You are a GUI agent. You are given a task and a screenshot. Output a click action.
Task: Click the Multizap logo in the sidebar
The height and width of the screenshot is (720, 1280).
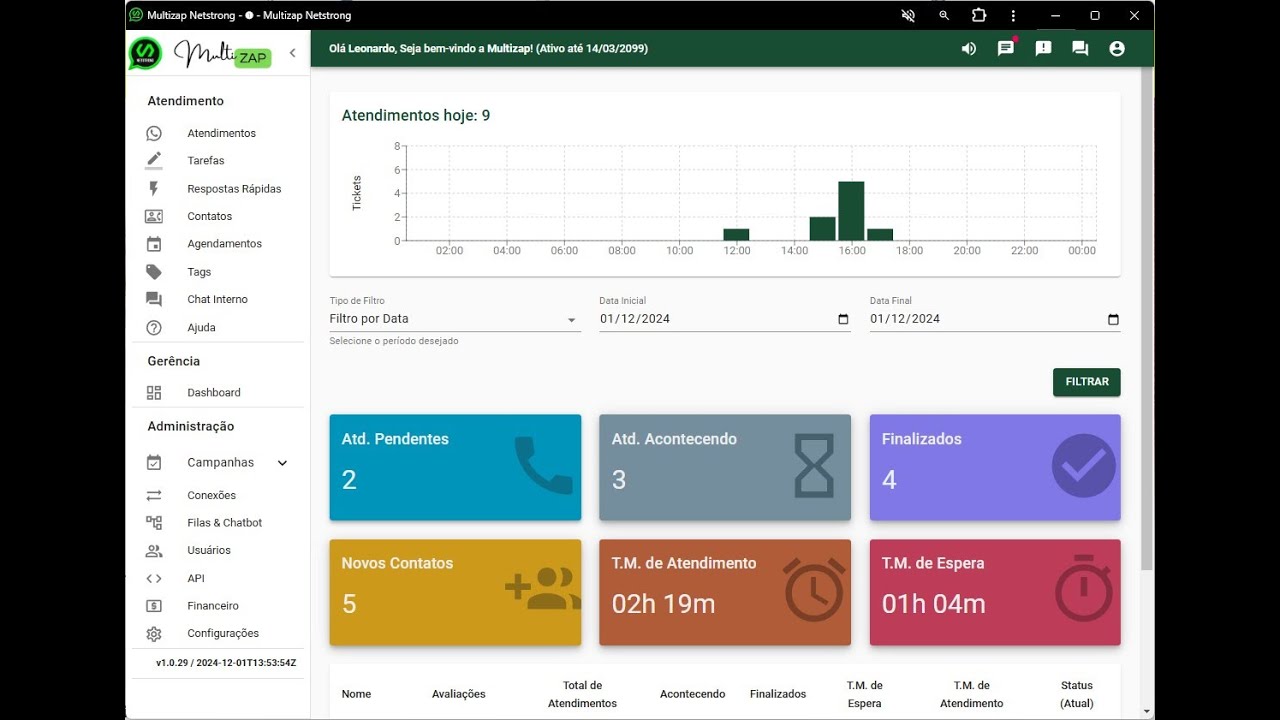(200, 53)
